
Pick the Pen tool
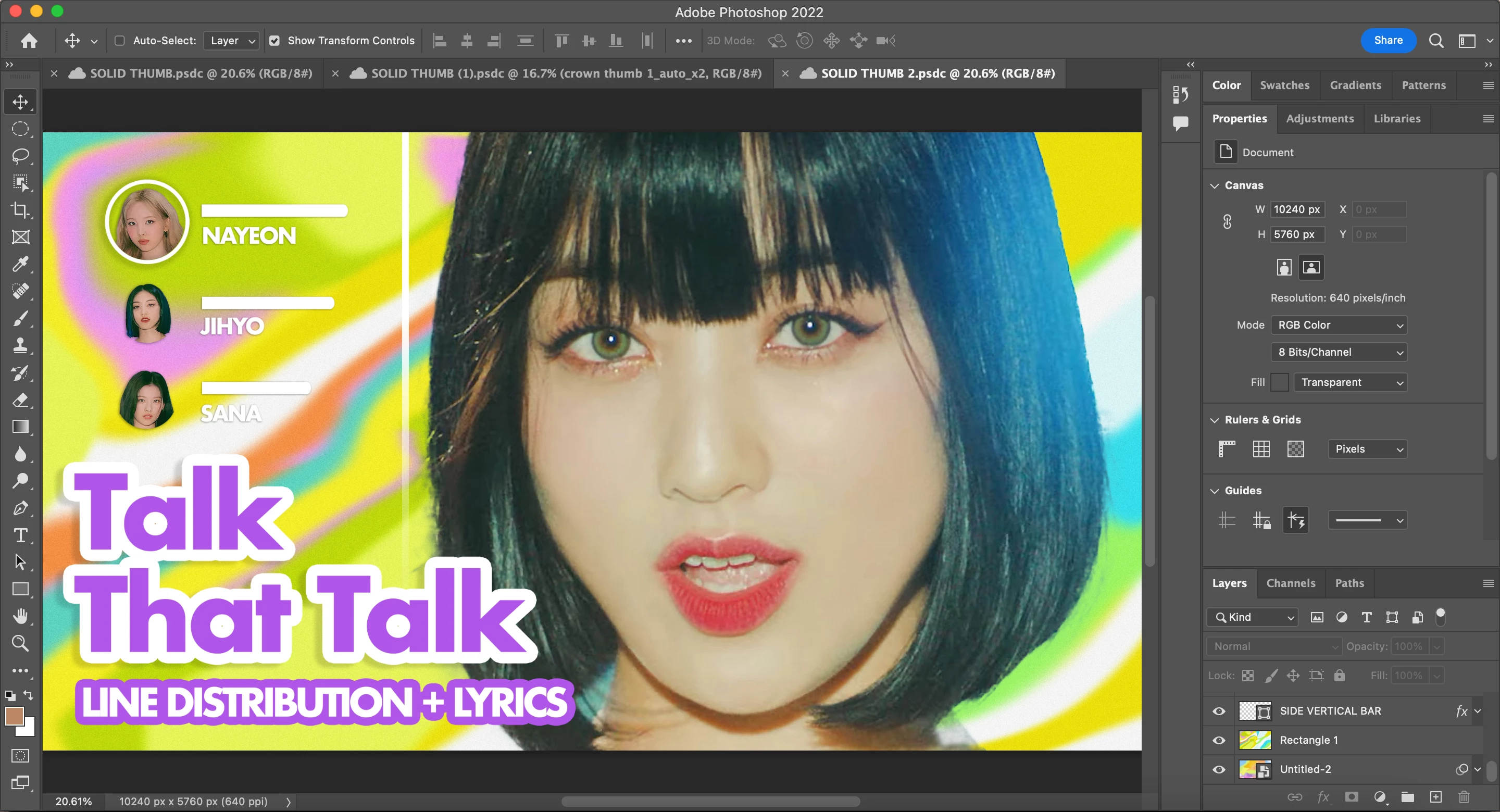(x=20, y=508)
